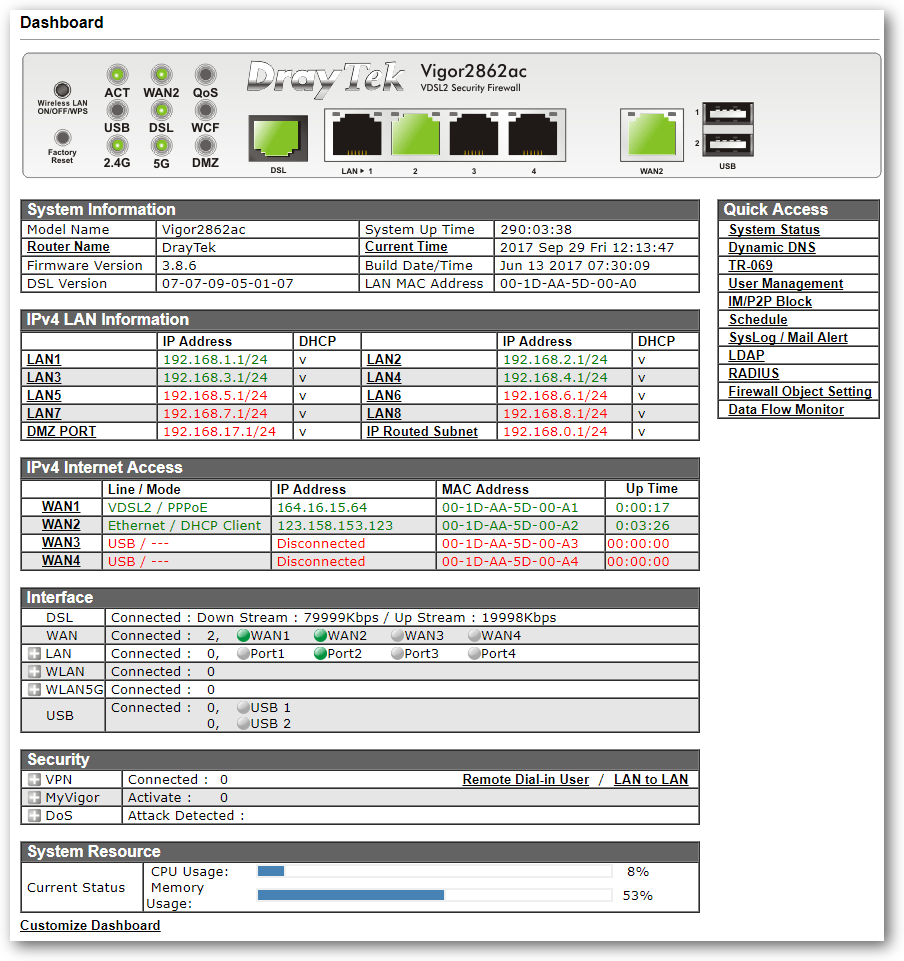
Task: Click USB port 1 on router image
Action: 728,113
